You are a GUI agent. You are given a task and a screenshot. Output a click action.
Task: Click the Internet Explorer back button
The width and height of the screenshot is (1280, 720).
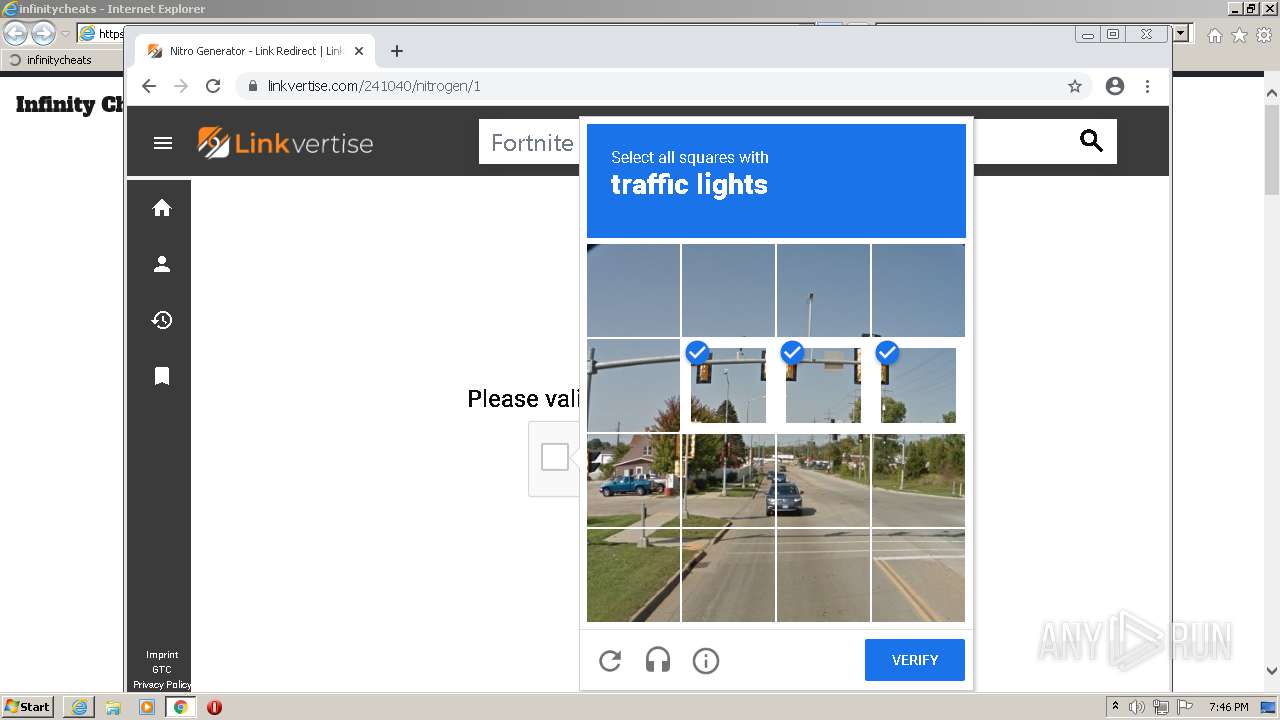(16, 33)
